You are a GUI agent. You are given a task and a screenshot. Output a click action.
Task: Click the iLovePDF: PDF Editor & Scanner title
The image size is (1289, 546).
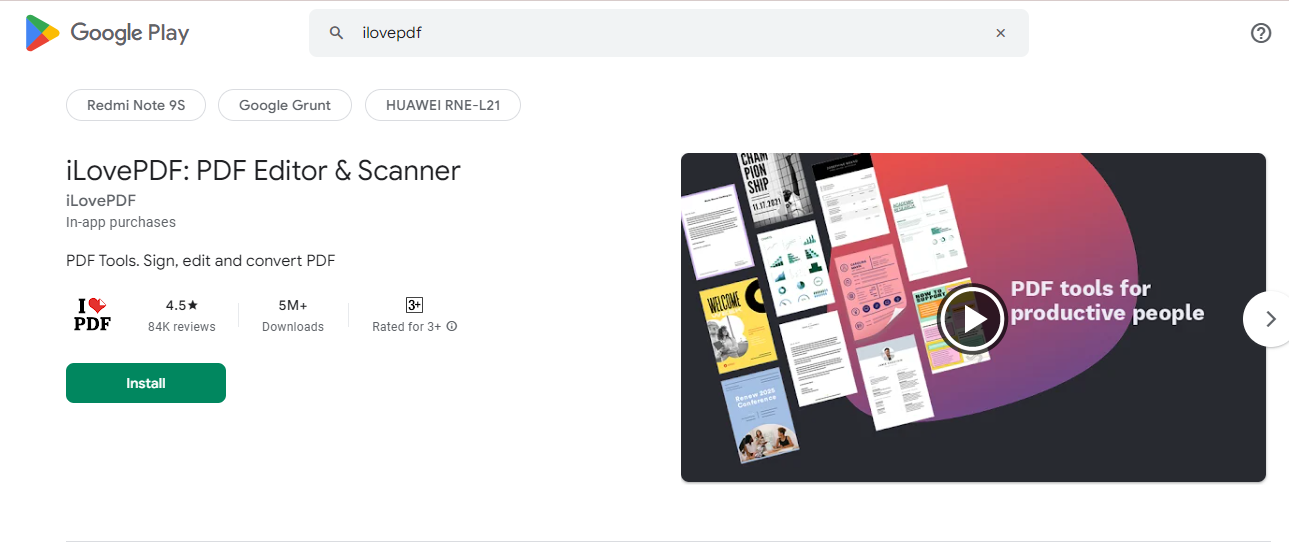(263, 171)
